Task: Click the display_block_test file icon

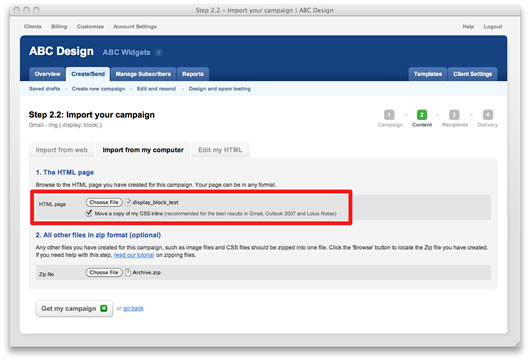Action: (x=128, y=202)
